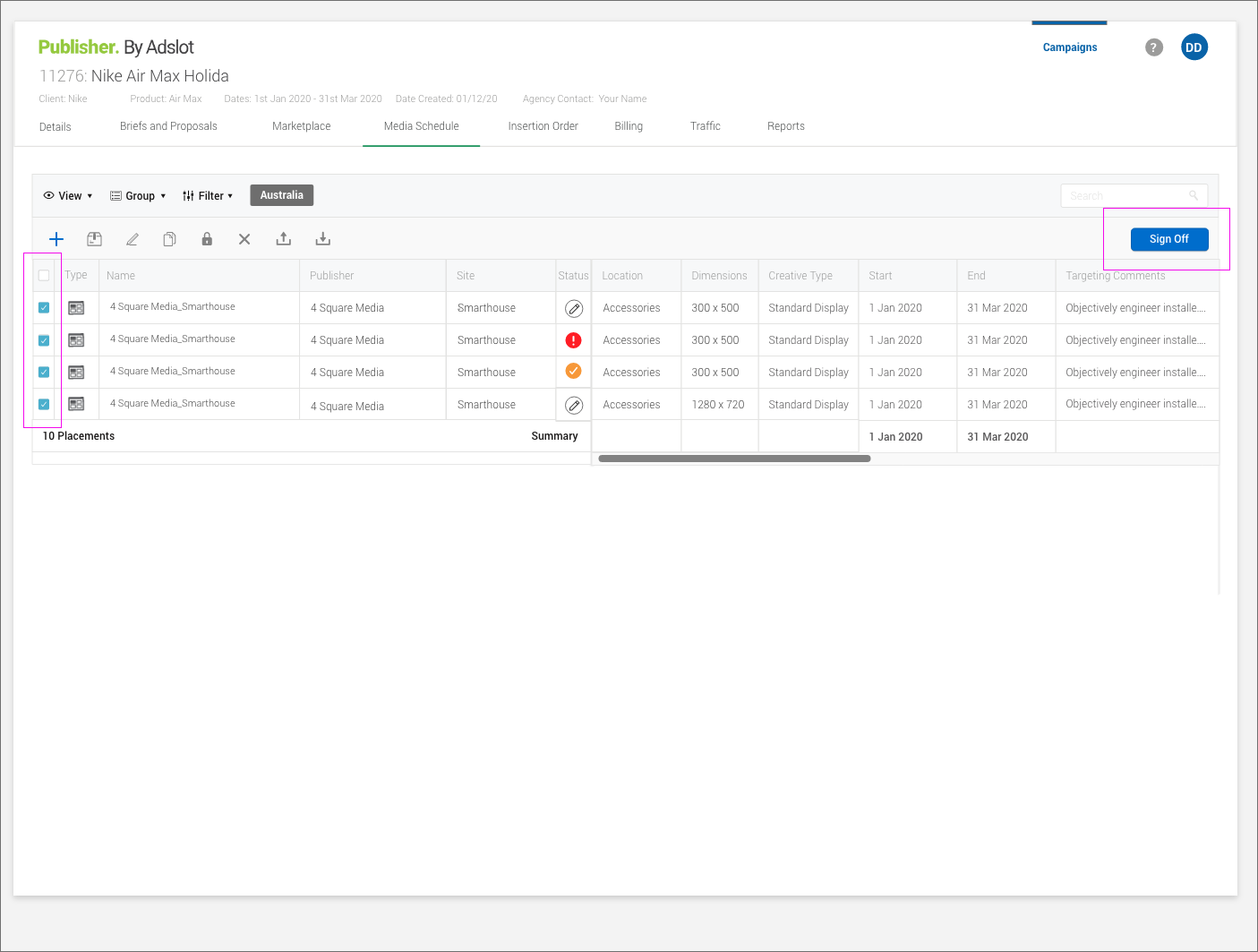Click the Sign Off button
Viewport: 1258px width, 952px height.
(x=1169, y=239)
